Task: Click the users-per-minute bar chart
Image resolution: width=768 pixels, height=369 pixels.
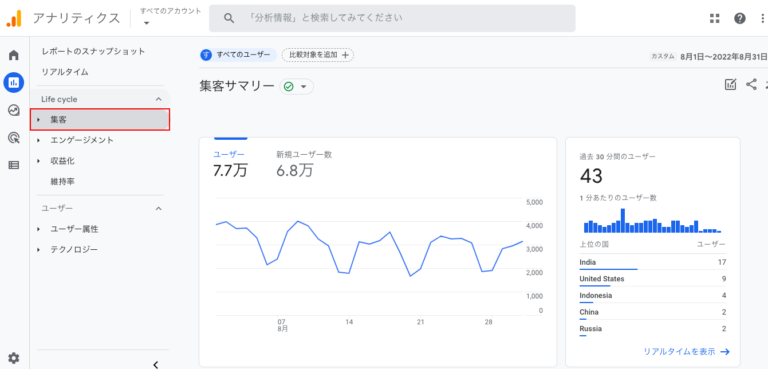Action: point(652,221)
